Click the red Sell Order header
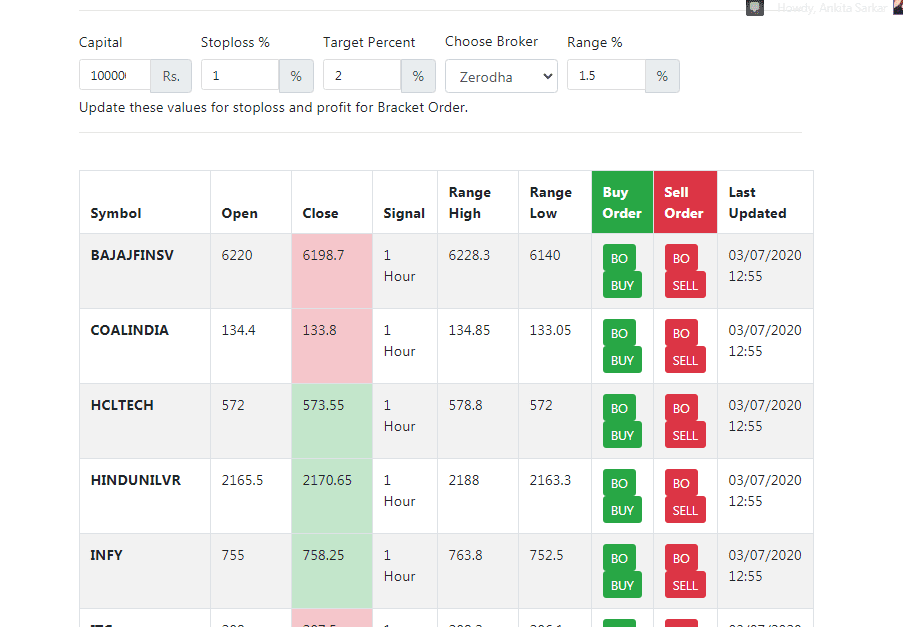903x627 pixels. [685, 202]
